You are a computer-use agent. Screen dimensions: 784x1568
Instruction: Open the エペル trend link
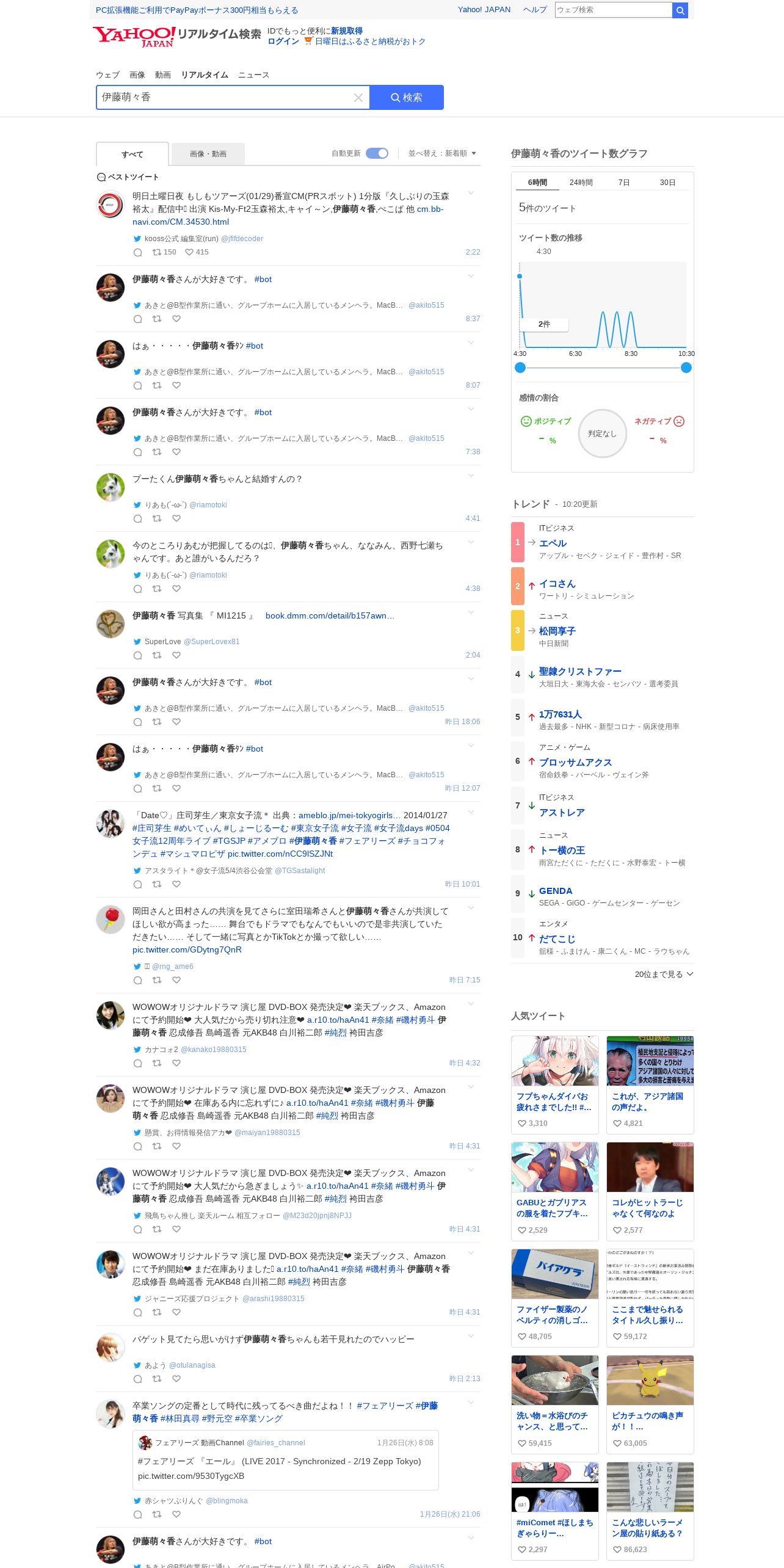(x=553, y=543)
